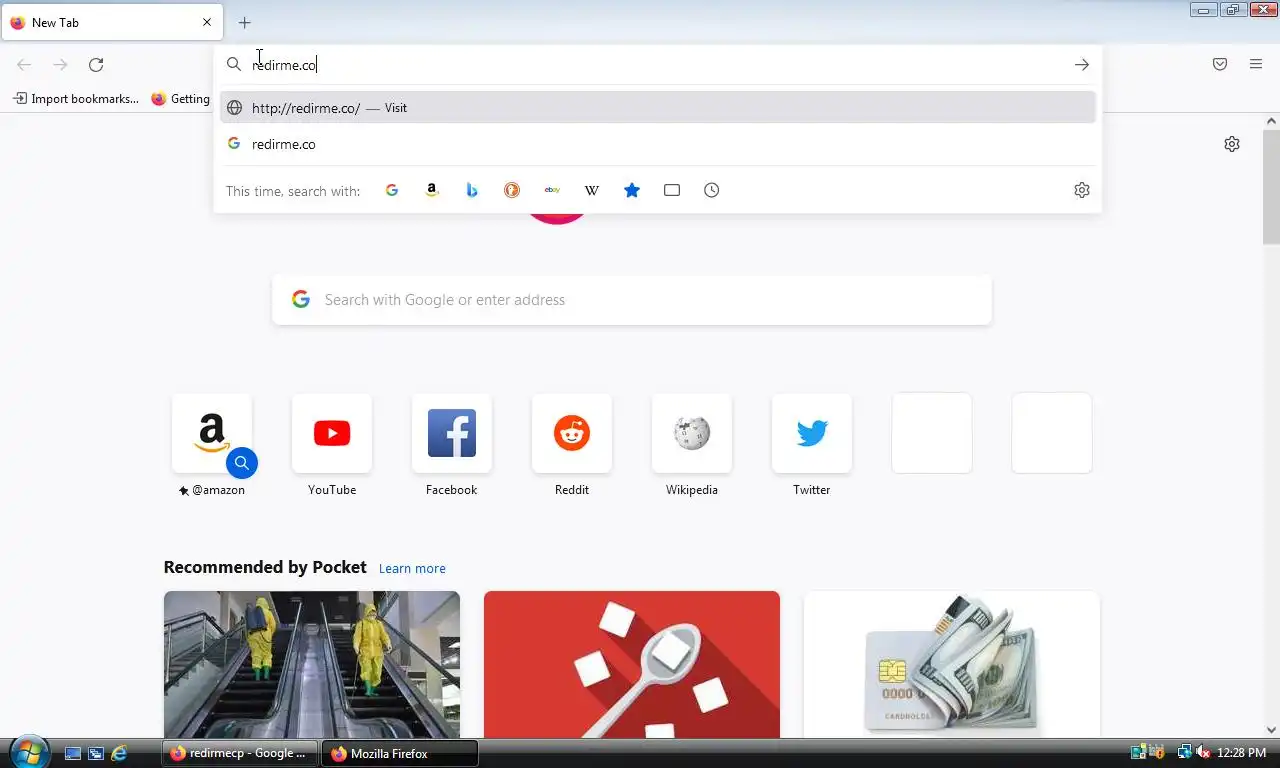Image resolution: width=1280 pixels, height=768 pixels.
Task: Search this time with eBay icon
Action: pyautogui.click(x=552, y=190)
